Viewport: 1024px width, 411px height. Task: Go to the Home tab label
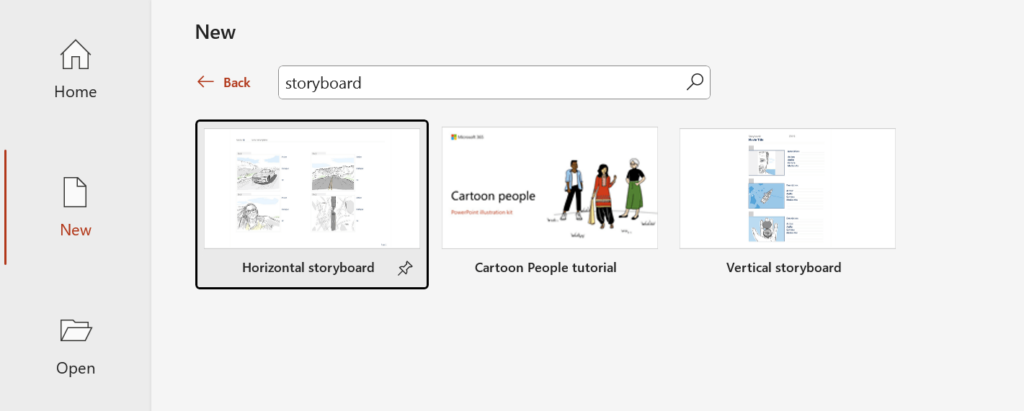pyautogui.click(x=76, y=92)
